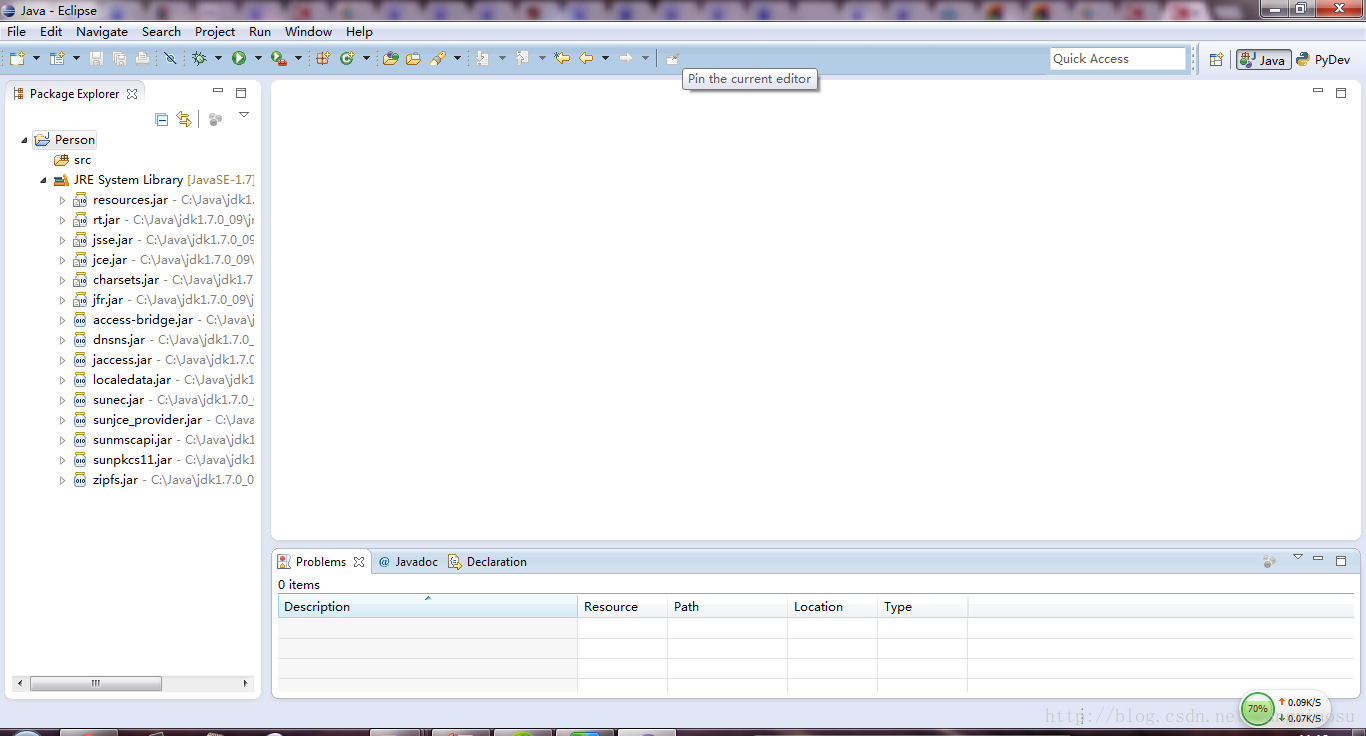1366x736 pixels.
Task: Maximize the Package Explorer view
Action: [x=241, y=93]
